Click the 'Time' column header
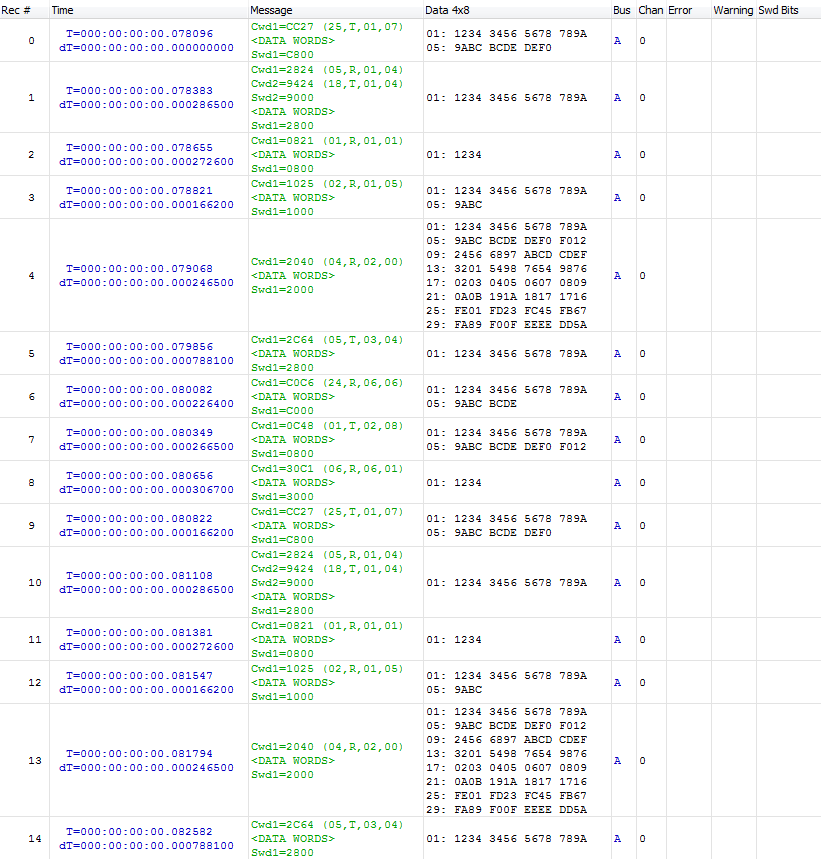821x859 pixels. coord(148,10)
